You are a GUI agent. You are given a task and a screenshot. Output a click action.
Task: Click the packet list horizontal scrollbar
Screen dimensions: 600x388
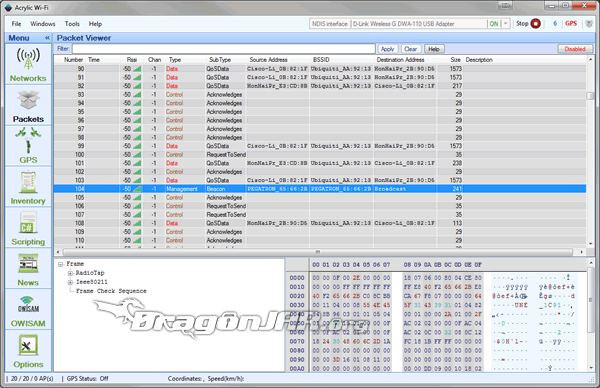point(318,252)
